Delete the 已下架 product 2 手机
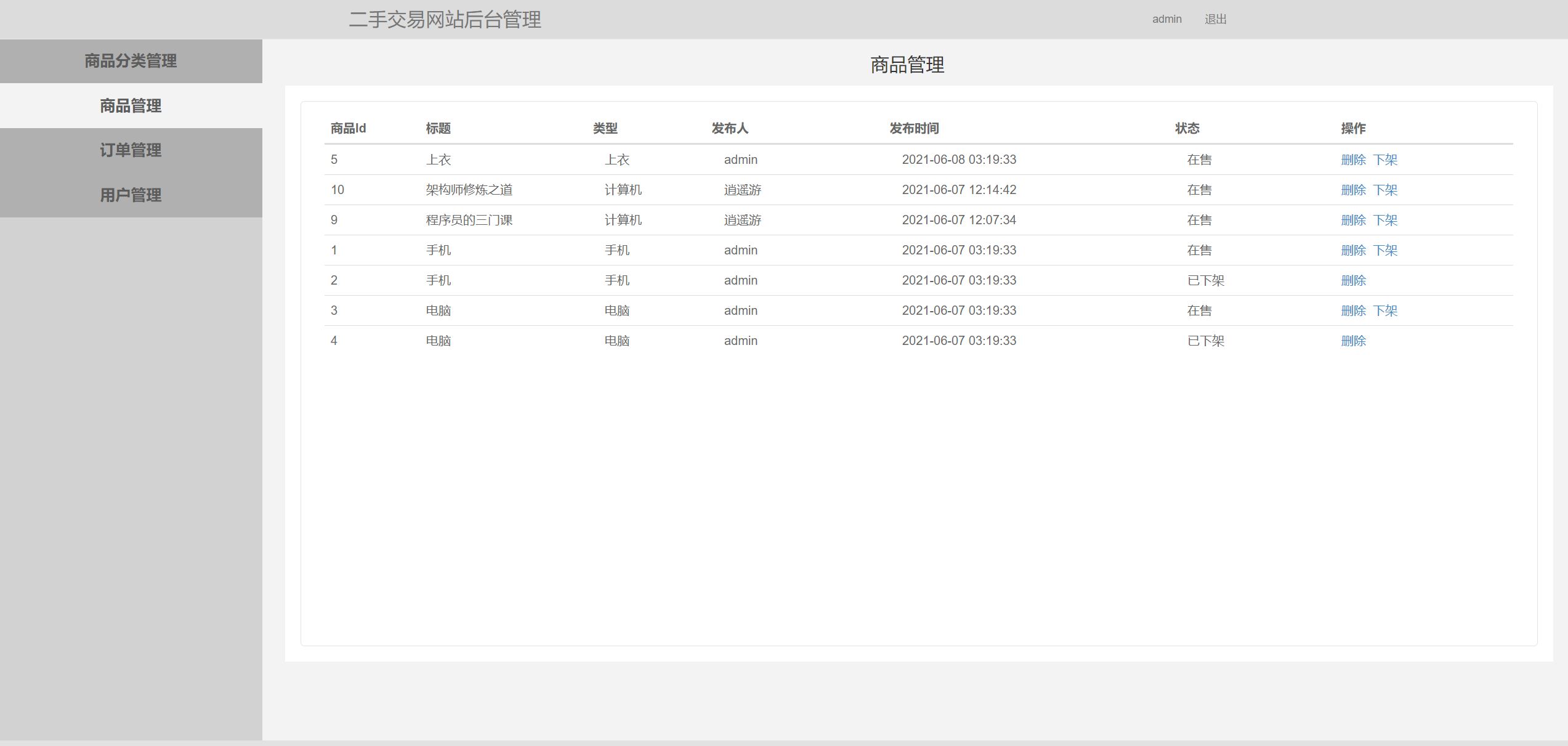Image resolution: width=1568 pixels, height=746 pixels. (x=1353, y=280)
